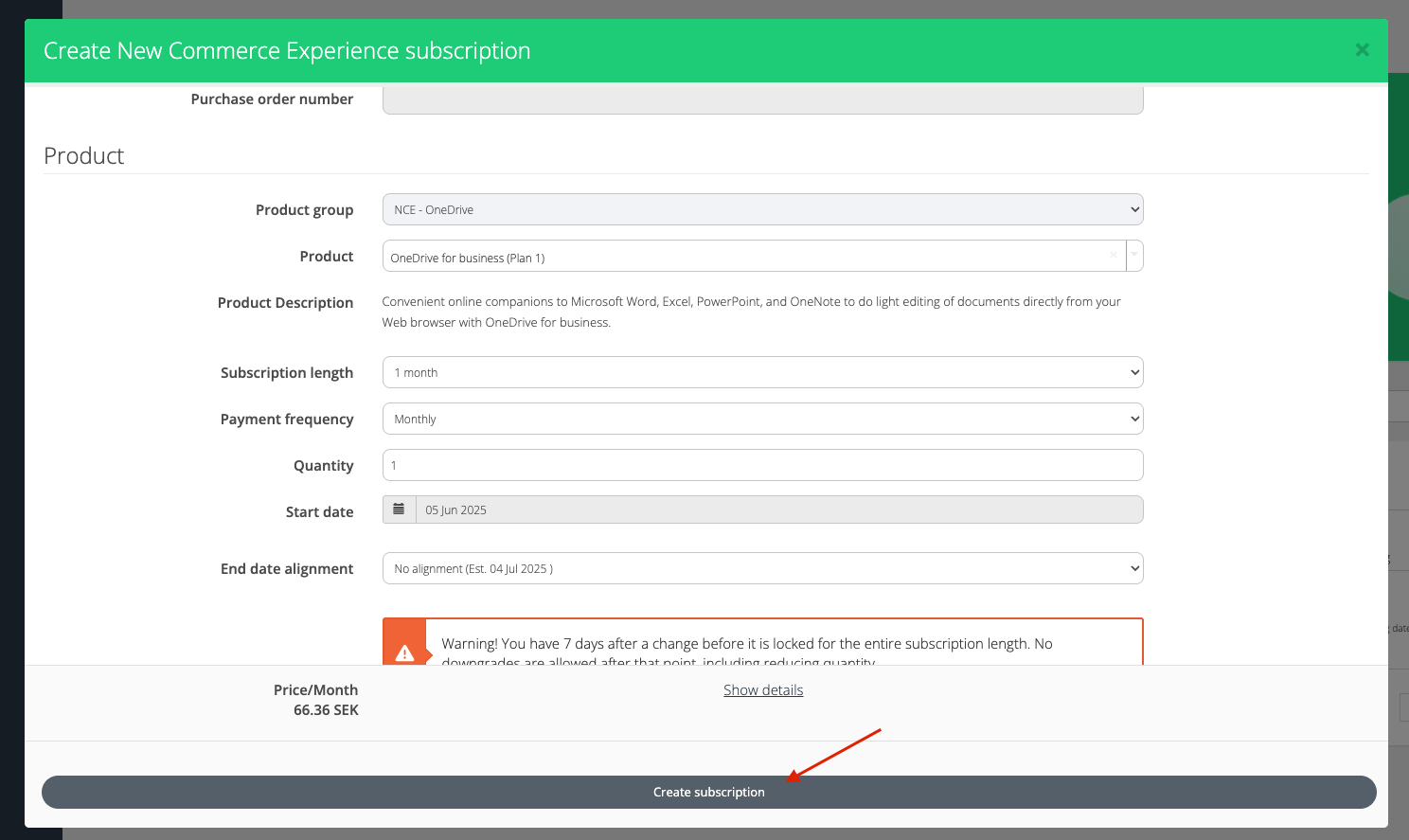Viewport: 1409px width, 840px height.
Task: Click the orange warning triangle icon
Action: point(404,652)
